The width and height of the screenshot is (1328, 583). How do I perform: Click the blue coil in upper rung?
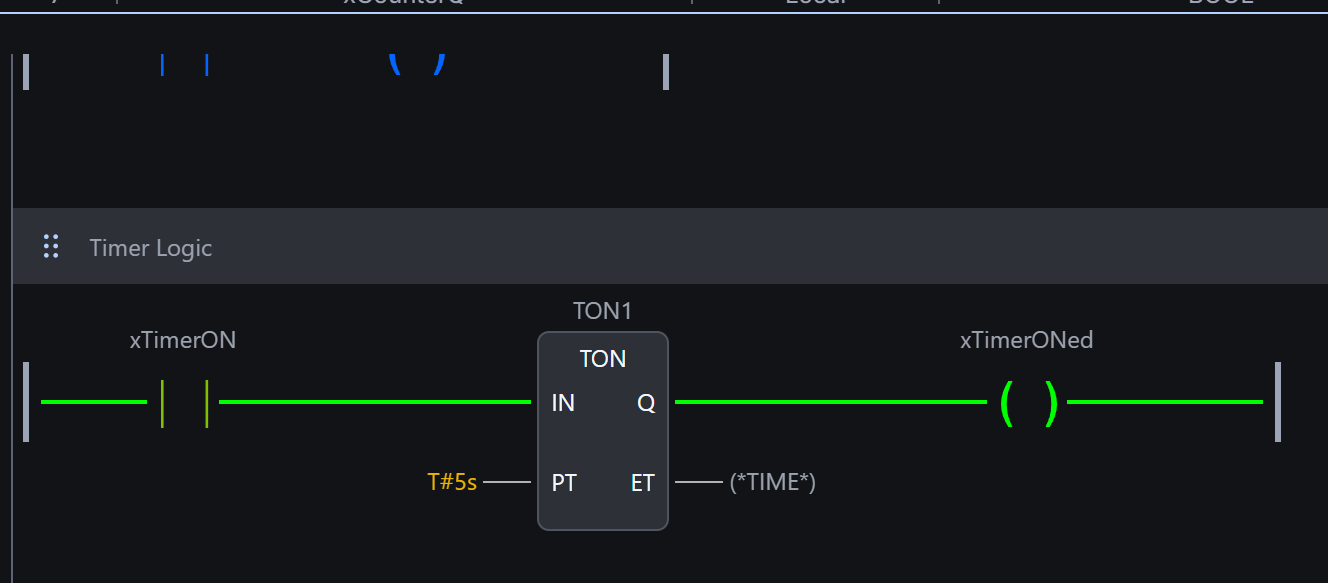point(416,64)
